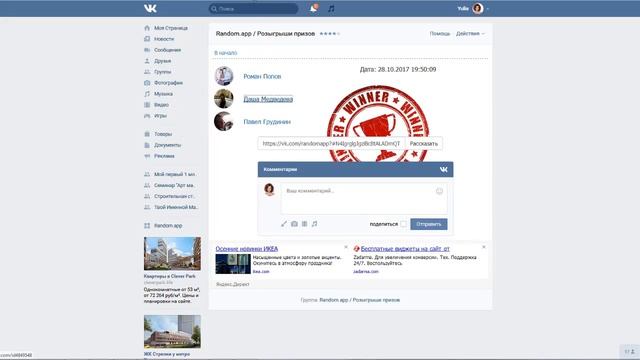Open Даша Медведева profile link
The image size is (640, 360).
(268, 99)
